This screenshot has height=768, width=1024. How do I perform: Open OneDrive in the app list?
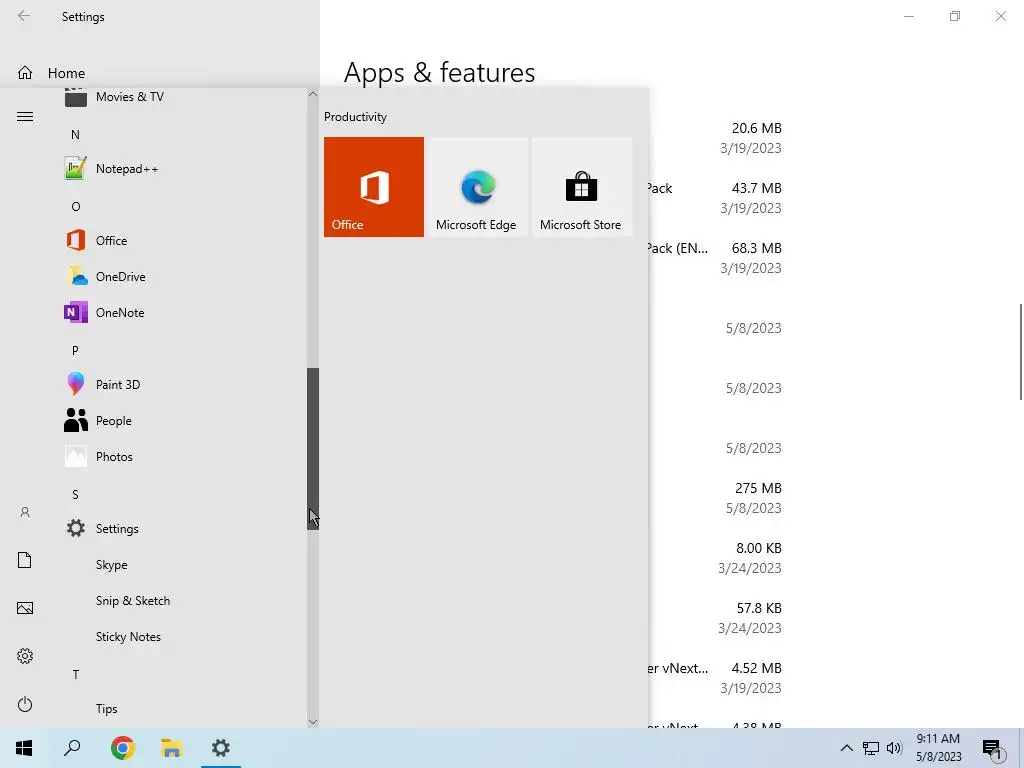(183, 276)
